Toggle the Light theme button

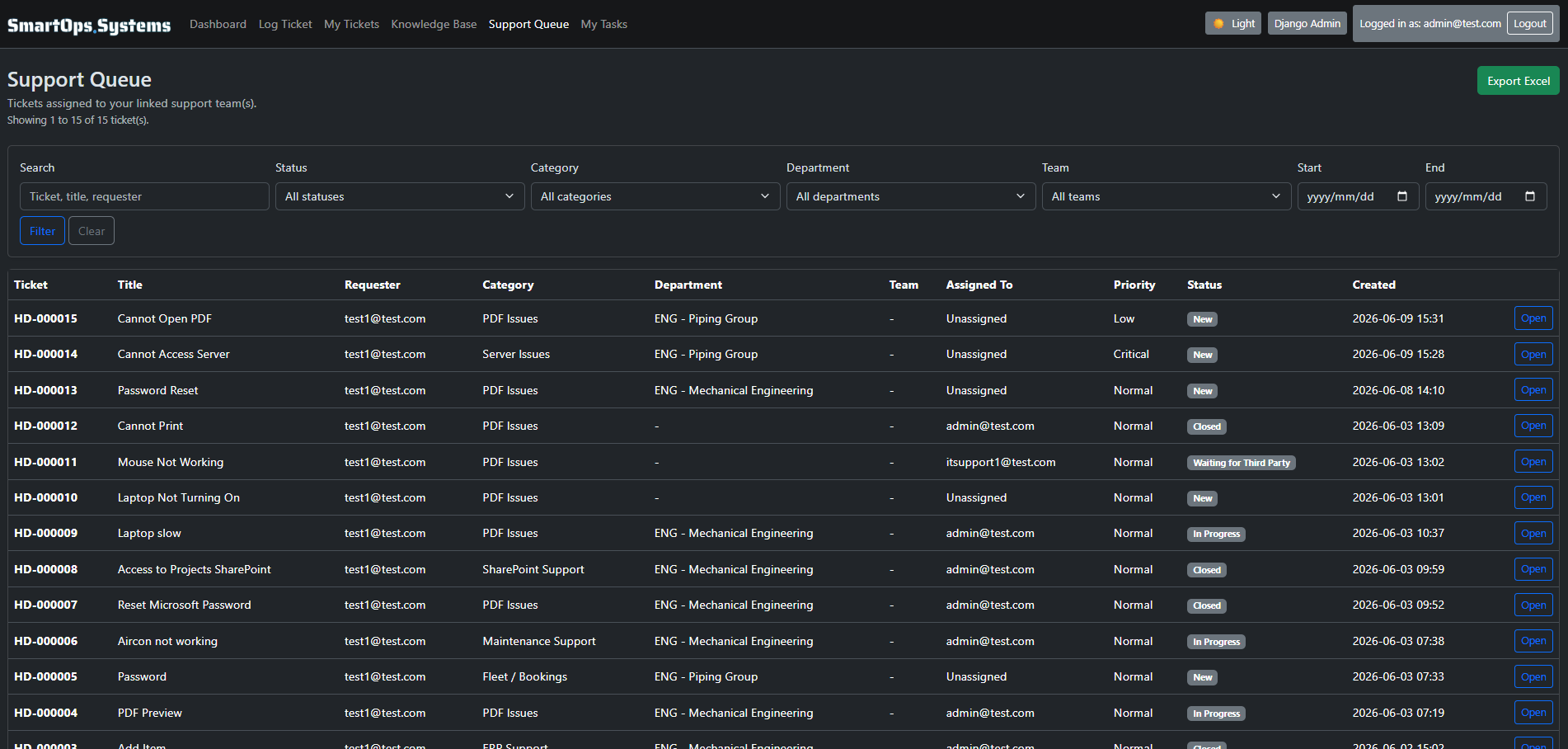point(1233,23)
